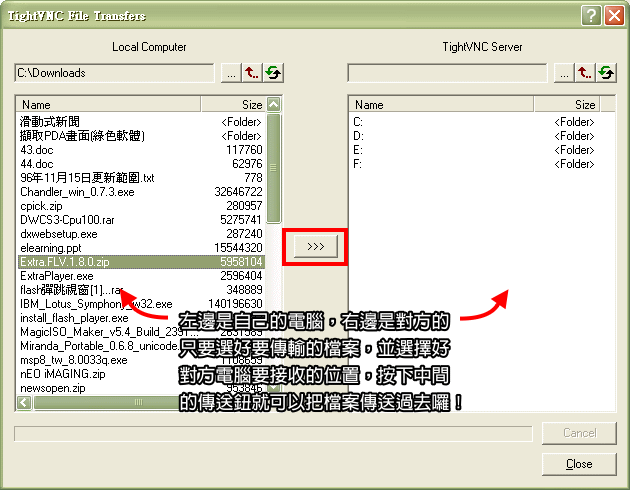Select the file cpick.zip
630x490 pixels.
click(x=141, y=206)
